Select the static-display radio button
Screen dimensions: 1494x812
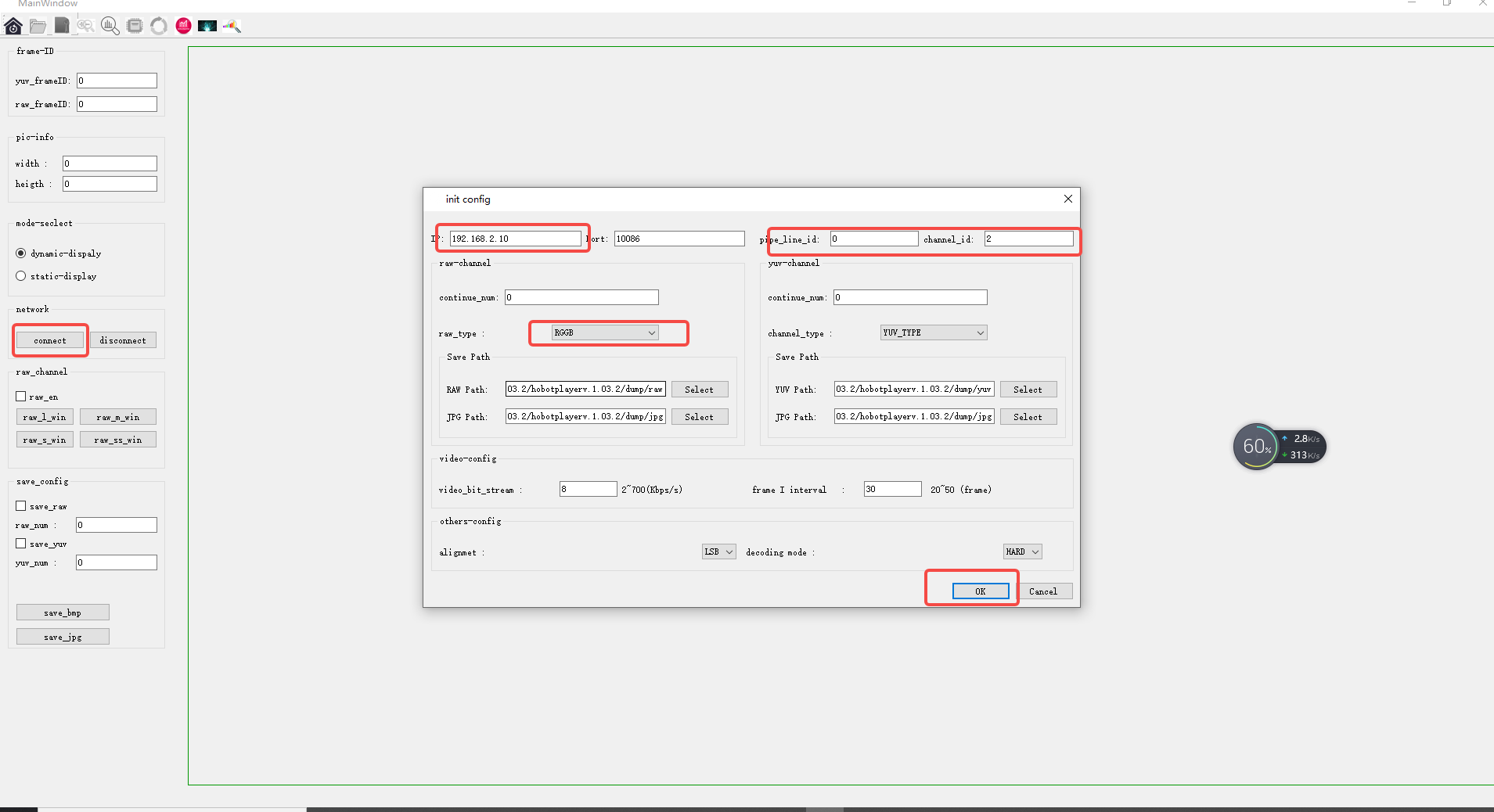pyautogui.click(x=21, y=276)
